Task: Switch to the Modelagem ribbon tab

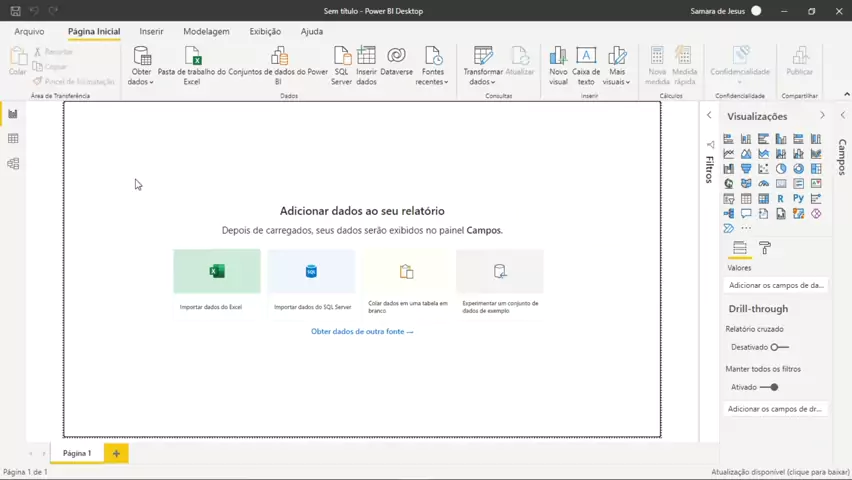Action: 206,32
